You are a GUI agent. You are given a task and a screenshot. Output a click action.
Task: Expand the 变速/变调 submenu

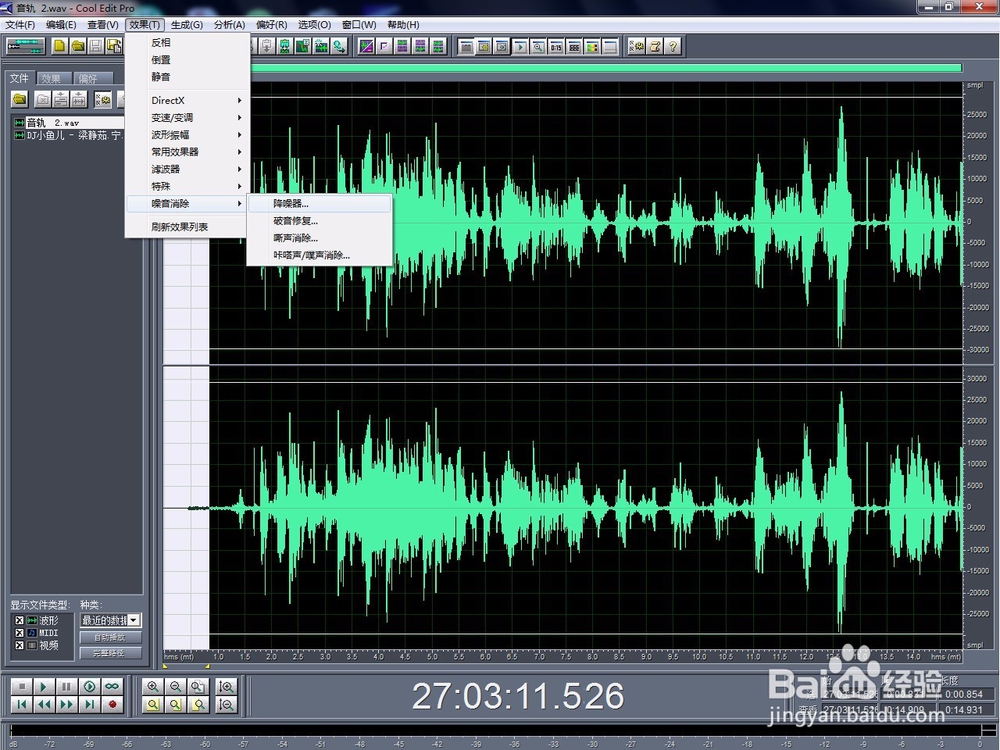pyautogui.click(x=188, y=117)
